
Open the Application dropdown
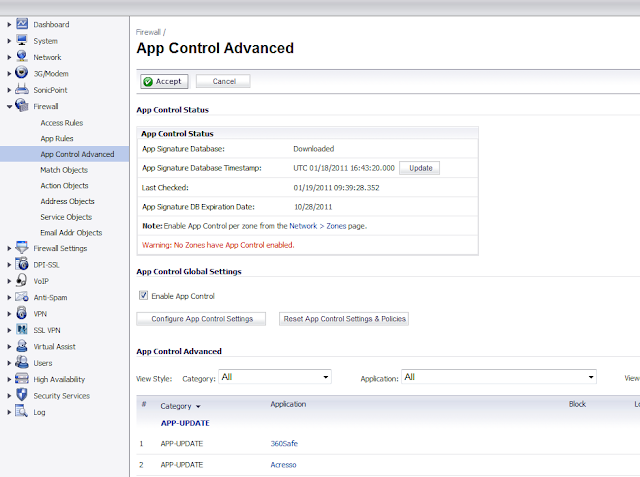[499, 377]
